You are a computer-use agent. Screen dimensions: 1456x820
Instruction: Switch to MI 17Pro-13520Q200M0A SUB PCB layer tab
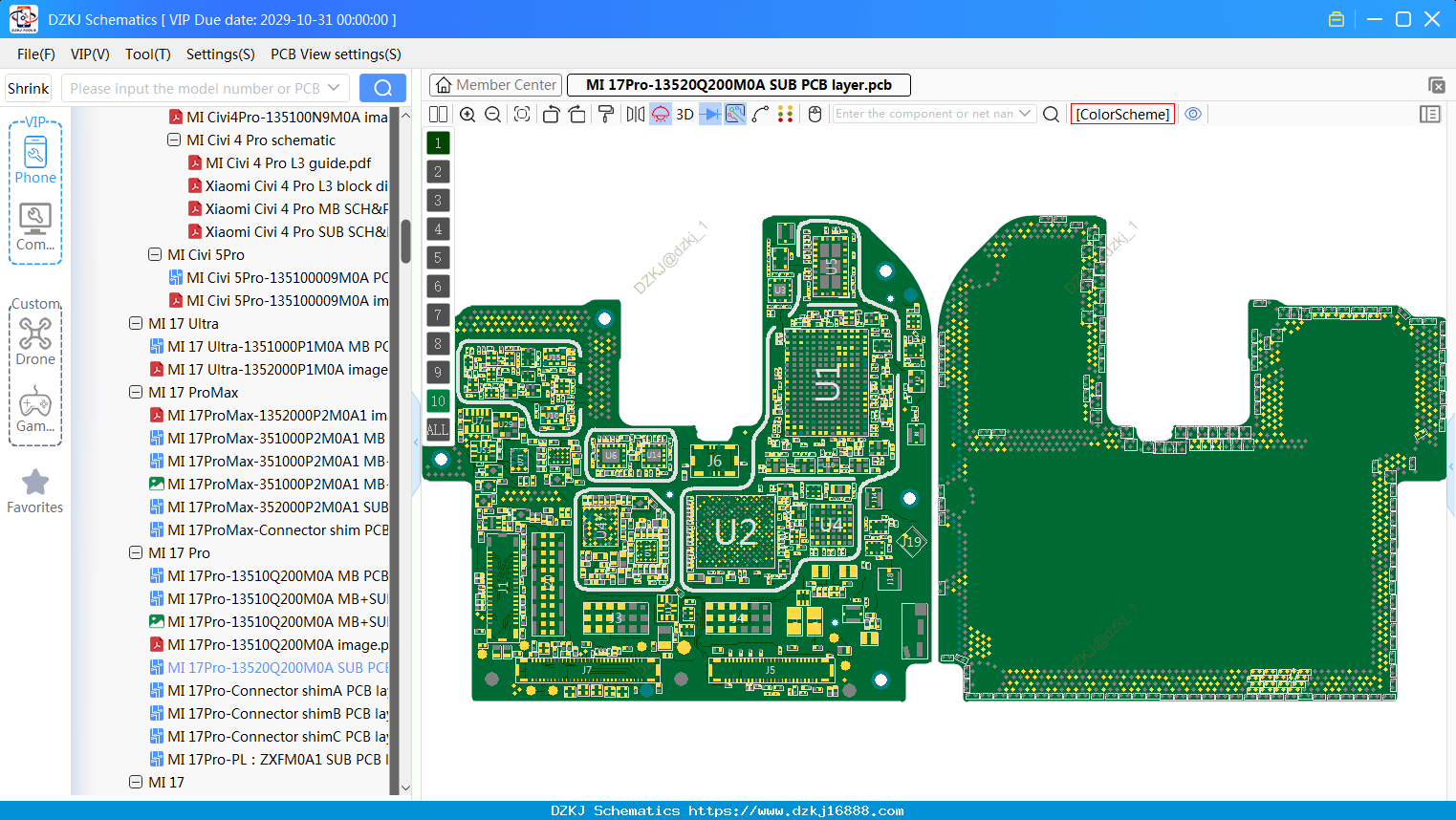point(739,85)
